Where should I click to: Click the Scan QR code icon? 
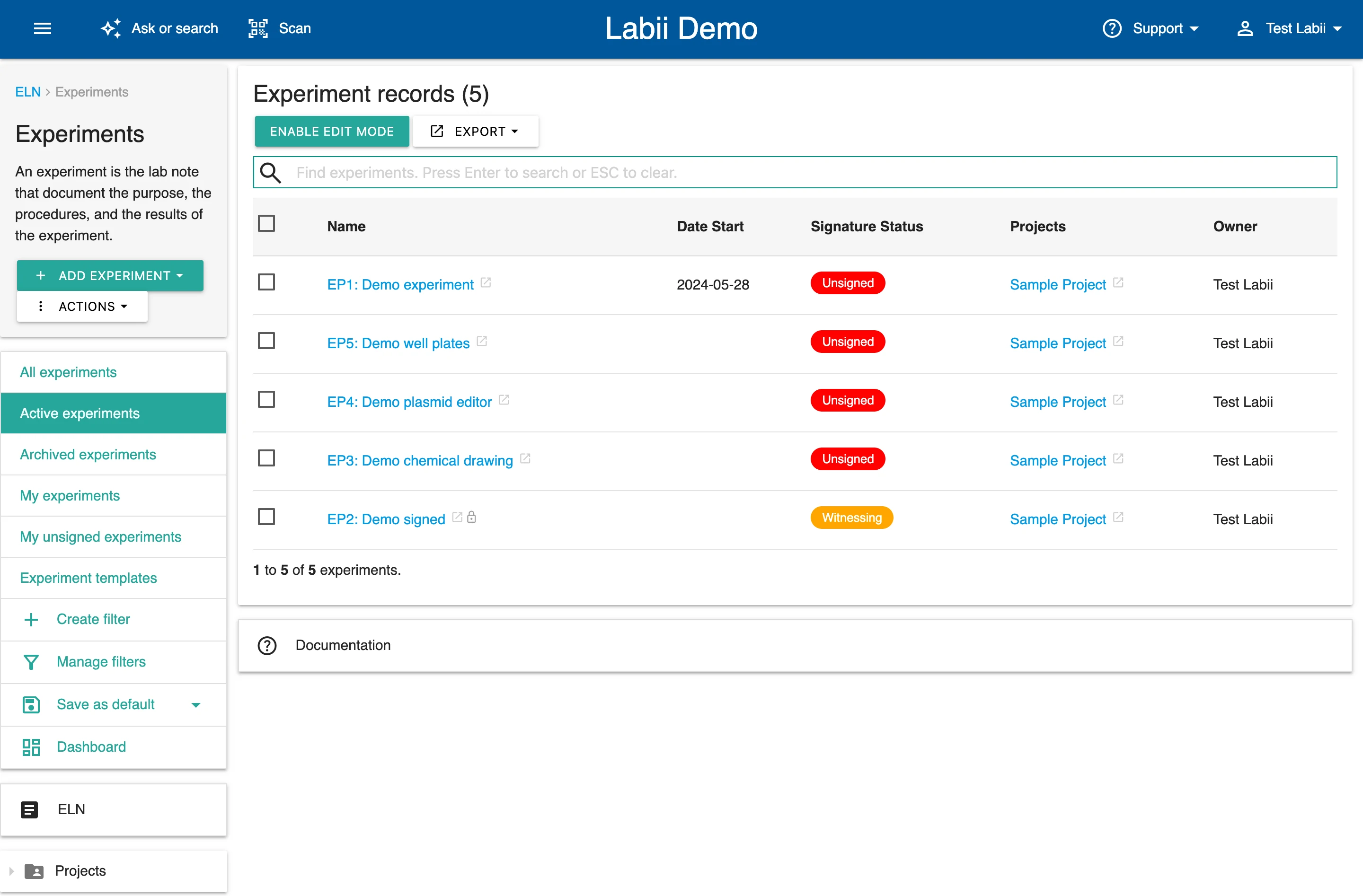(258, 28)
